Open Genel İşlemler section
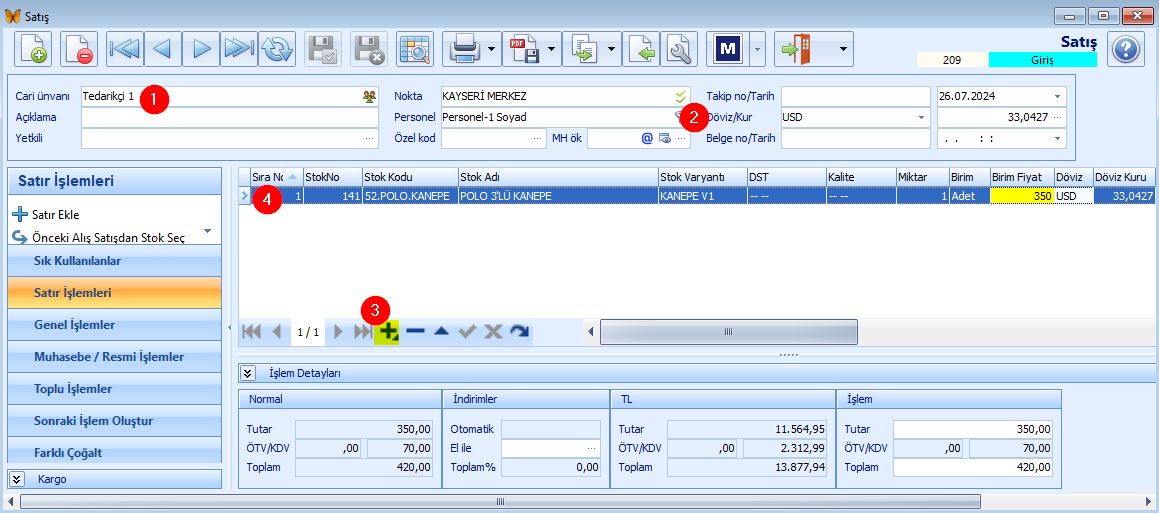The width and height of the screenshot is (1159, 513). (114, 325)
